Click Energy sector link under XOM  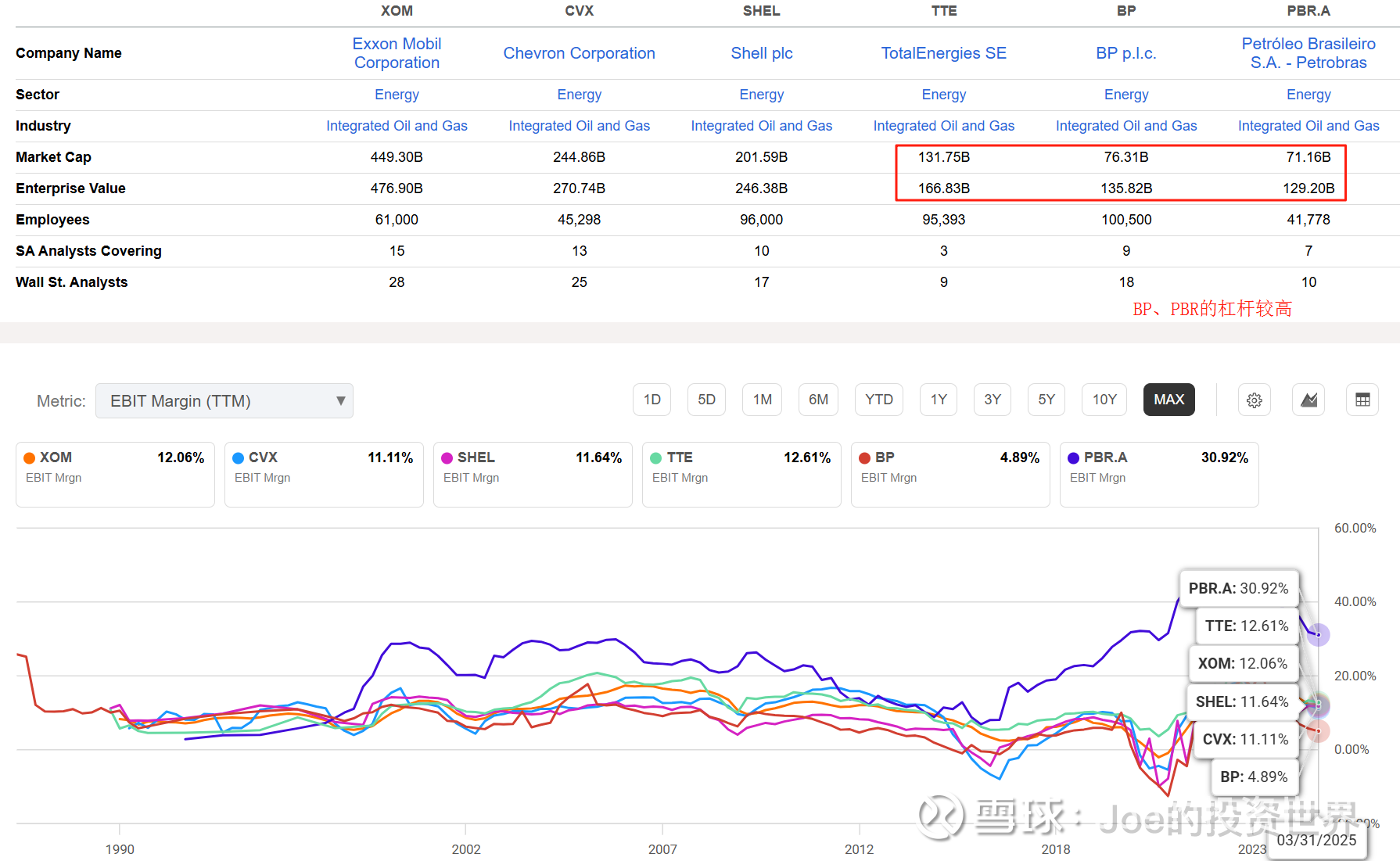(397, 95)
